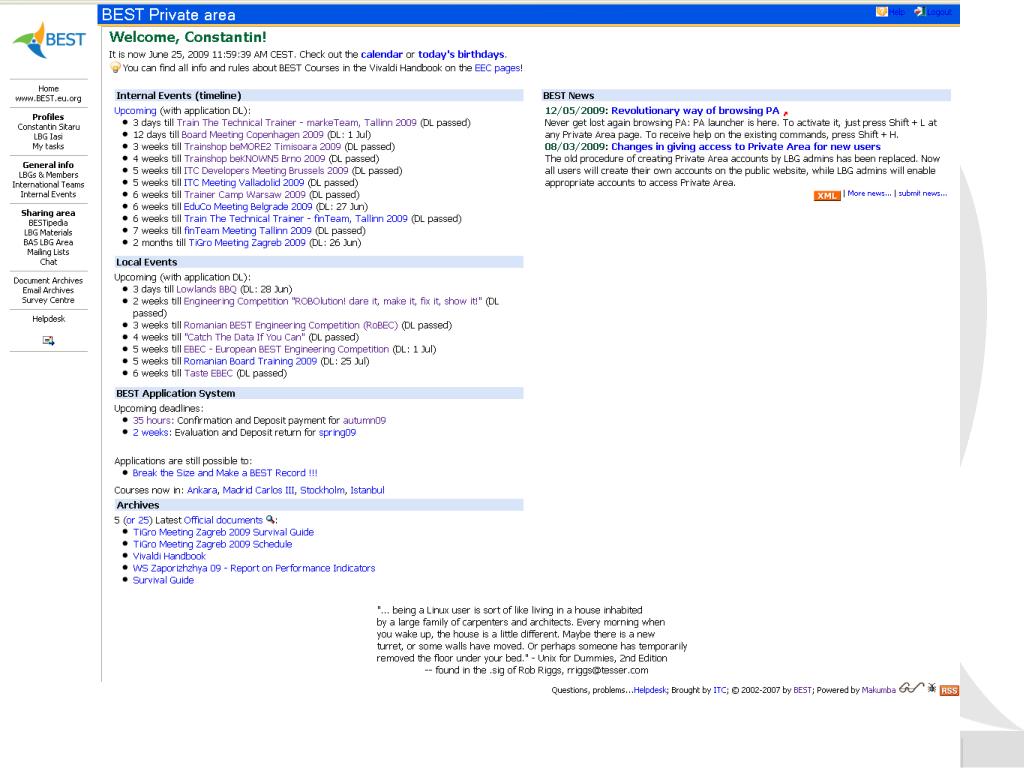1024x768 pixels.
Task: Open today's birthdays link
Action: [x=461, y=54]
